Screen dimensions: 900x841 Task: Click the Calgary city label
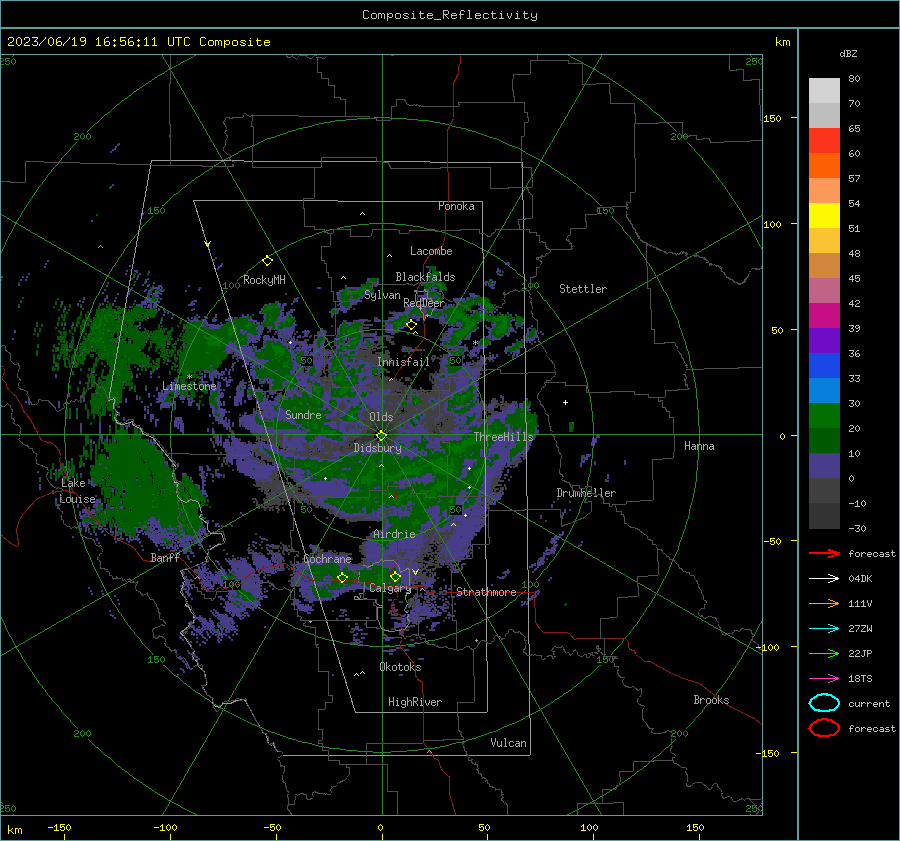[x=390, y=588]
